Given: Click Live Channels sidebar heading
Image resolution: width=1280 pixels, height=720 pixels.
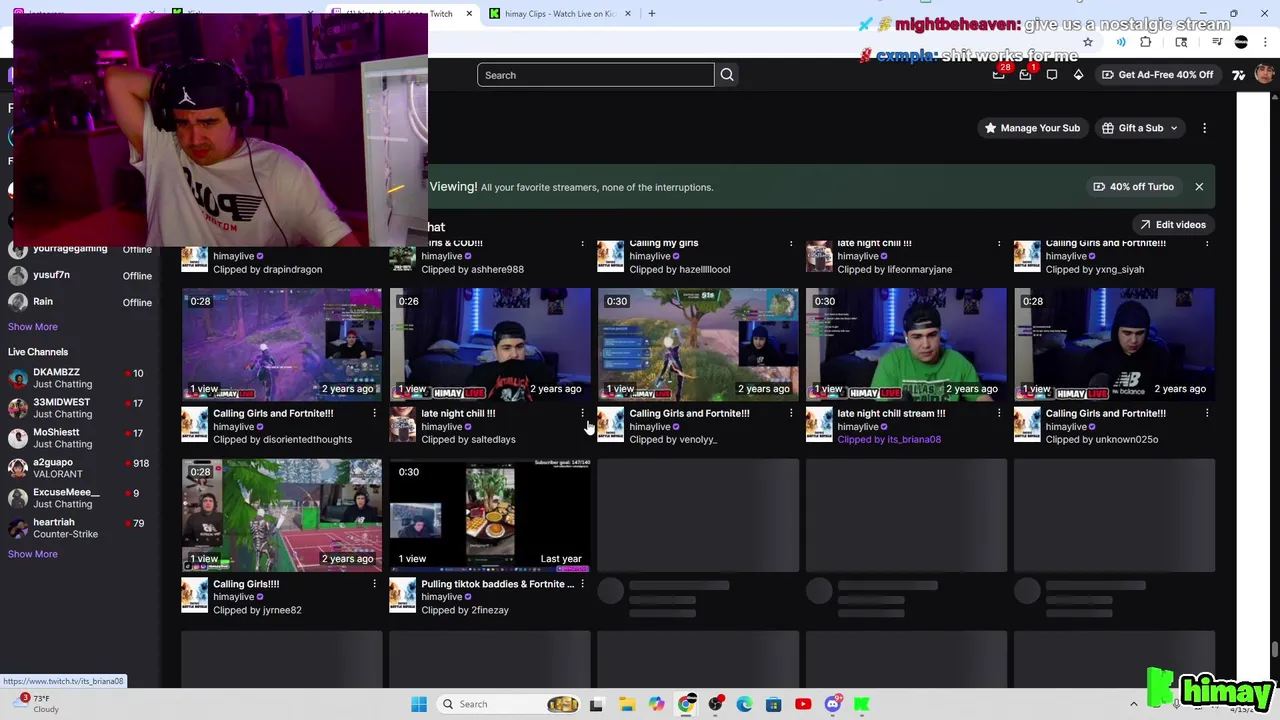Looking at the screenshot, I should (x=38, y=352).
